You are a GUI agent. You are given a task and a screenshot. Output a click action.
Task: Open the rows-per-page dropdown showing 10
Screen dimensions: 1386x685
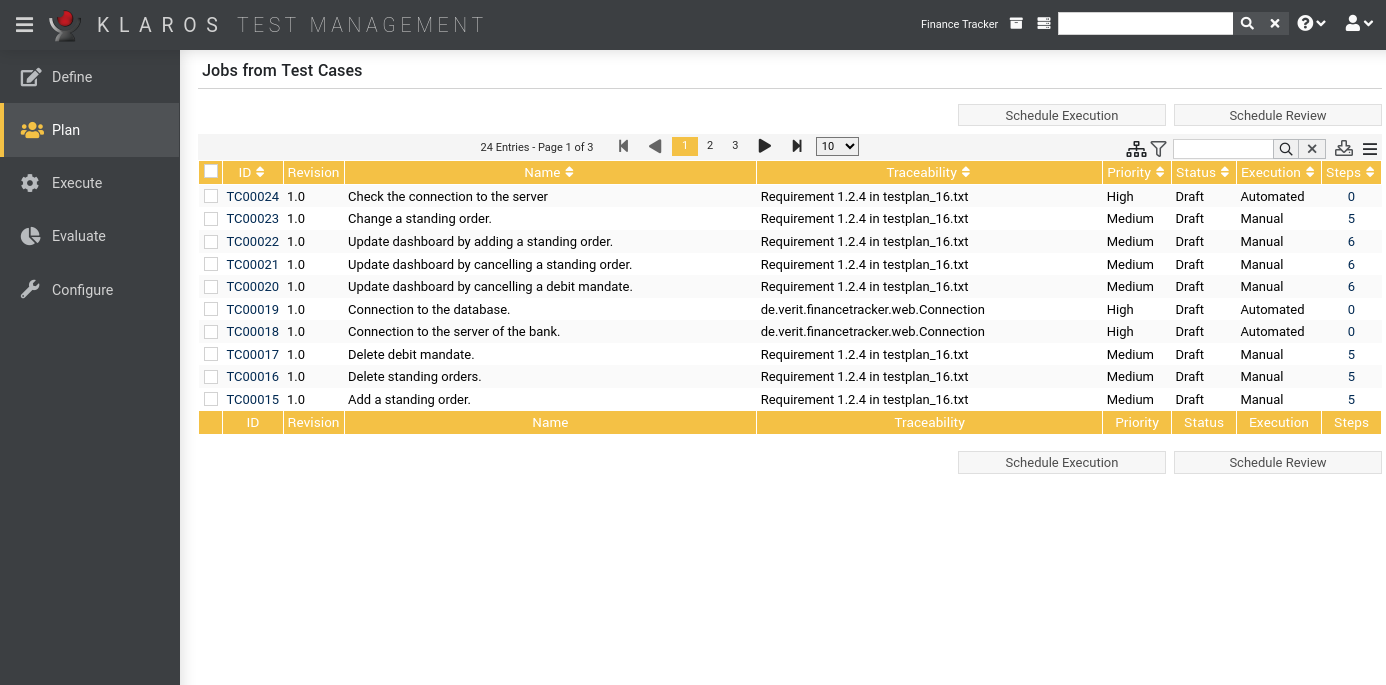[x=837, y=146]
